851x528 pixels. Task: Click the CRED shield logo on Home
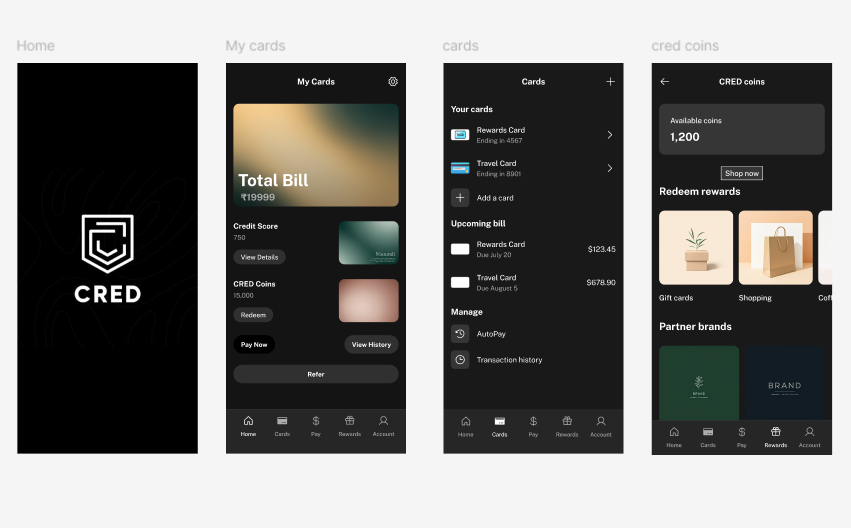[x=107, y=245]
